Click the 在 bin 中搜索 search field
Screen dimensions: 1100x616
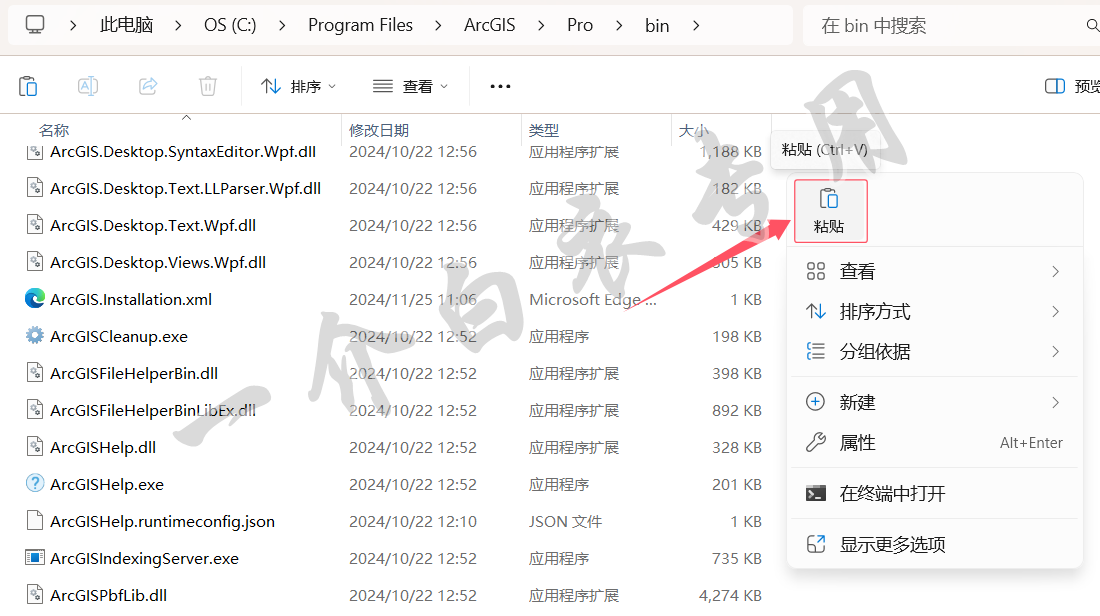[951, 26]
